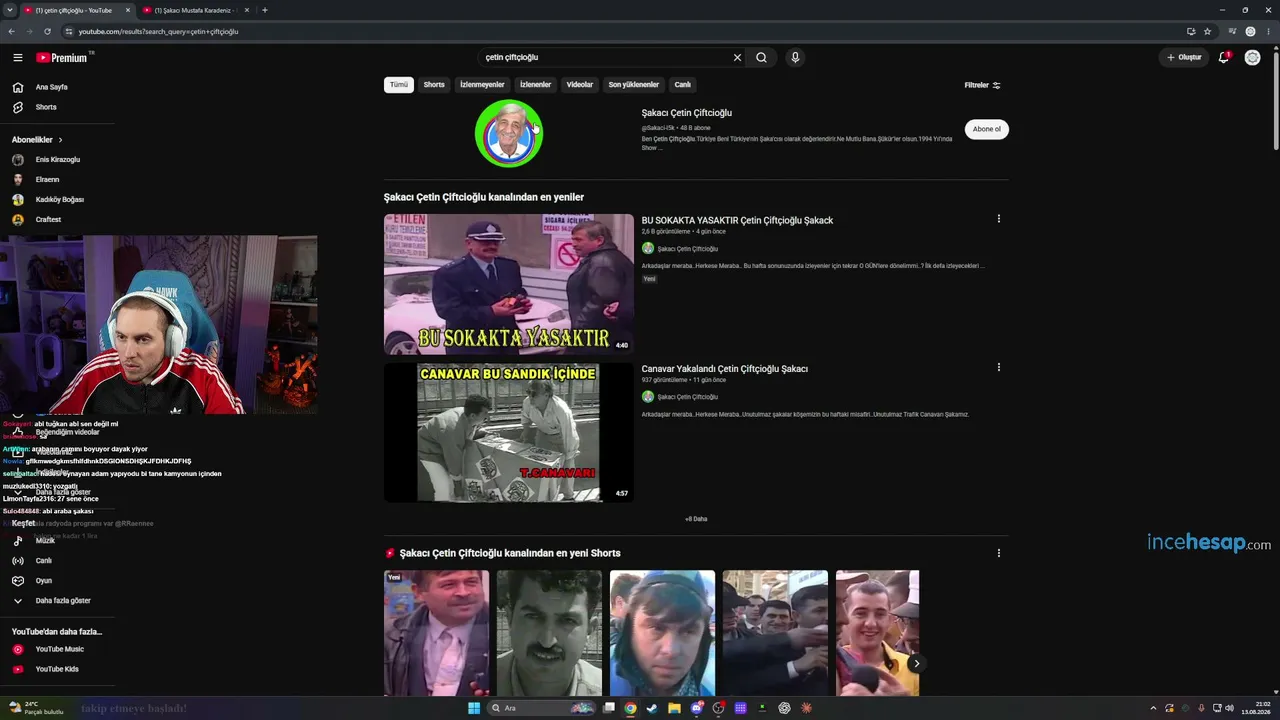The width and height of the screenshot is (1280, 720).
Task: Open Steam from the taskbar
Action: (652, 708)
